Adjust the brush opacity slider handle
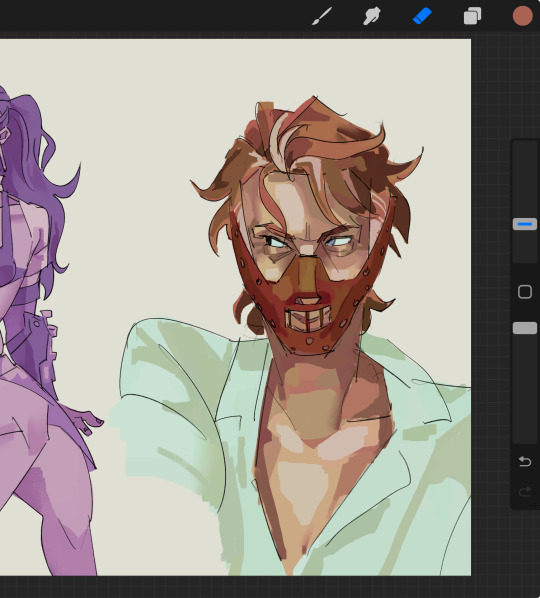 [x=525, y=328]
